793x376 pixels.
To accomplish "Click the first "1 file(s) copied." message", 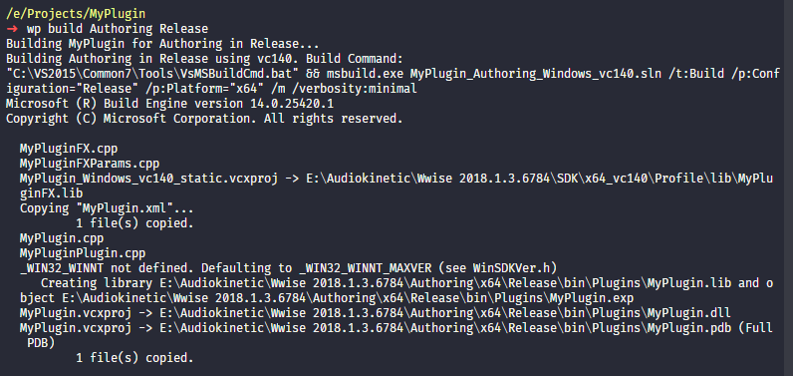I will (x=135, y=223).
